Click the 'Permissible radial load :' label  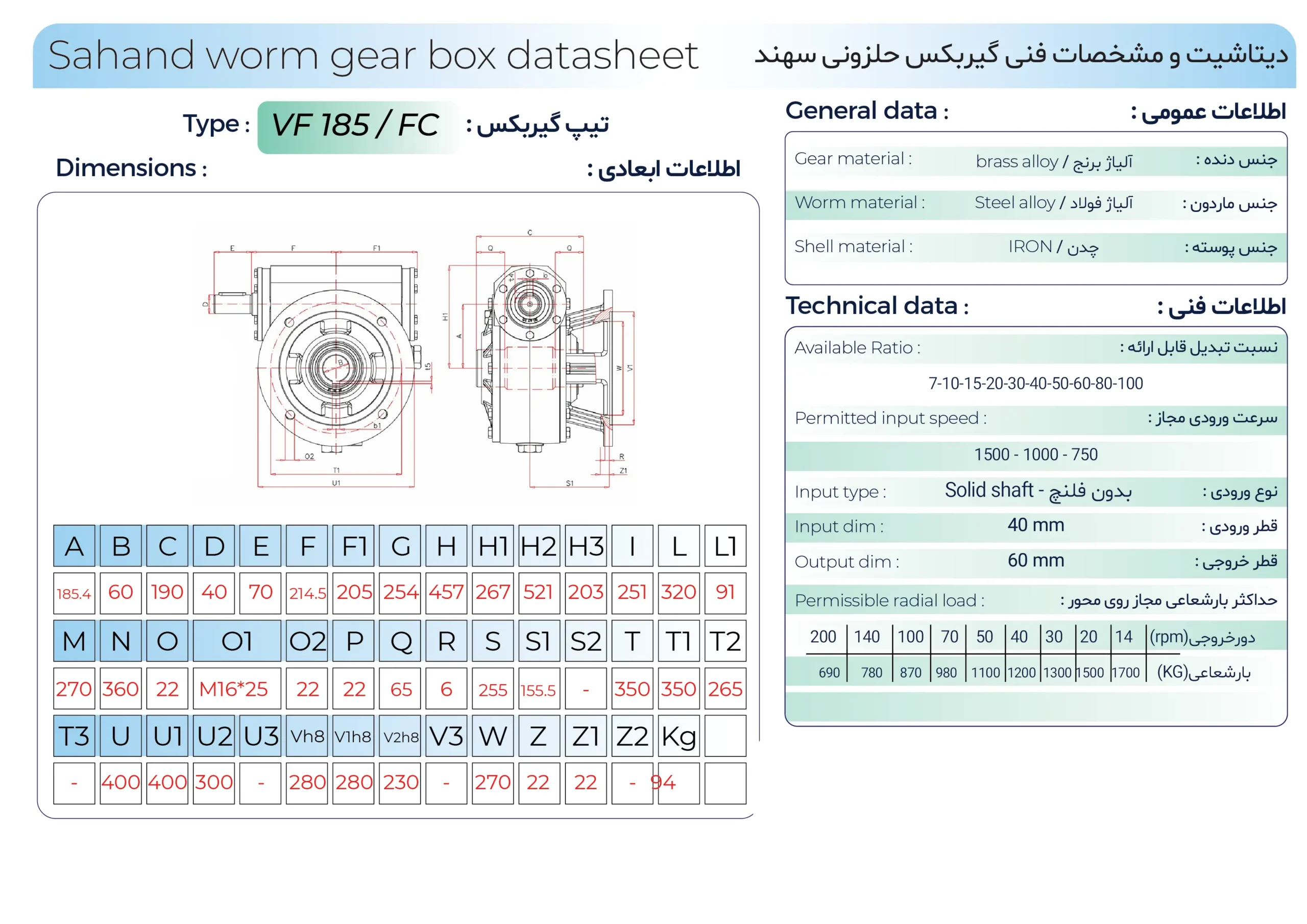pos(889,601)
